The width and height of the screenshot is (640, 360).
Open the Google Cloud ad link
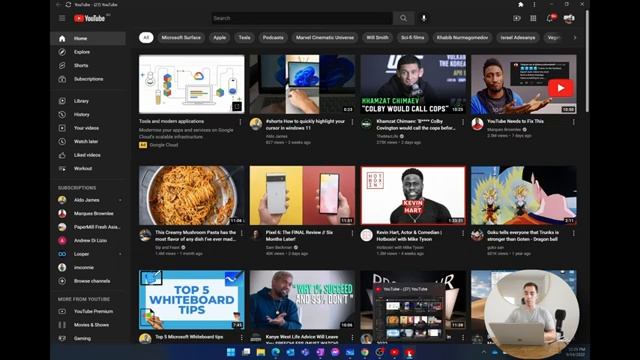coord(164,145)
